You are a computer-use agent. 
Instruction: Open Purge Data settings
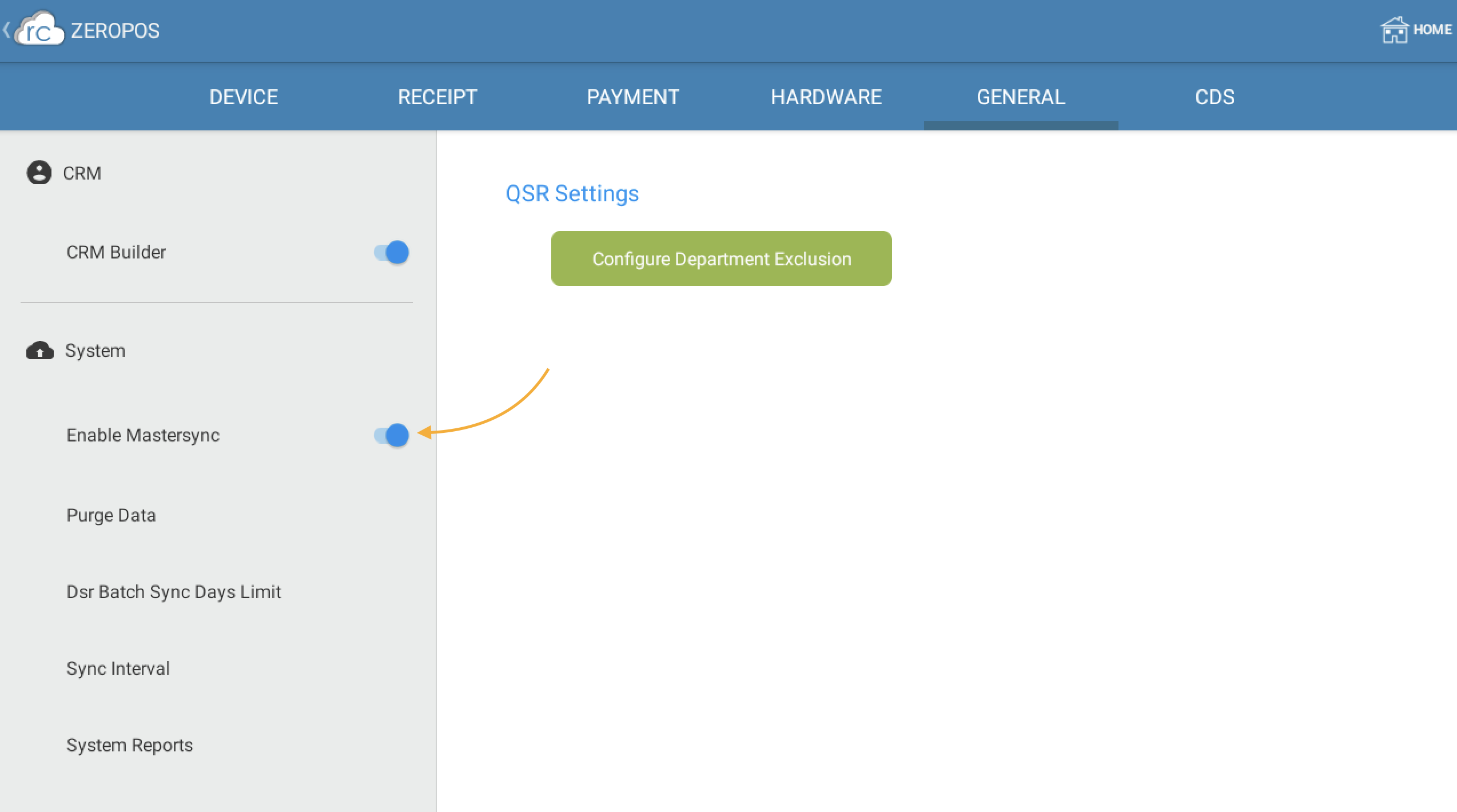click(112, 515)
